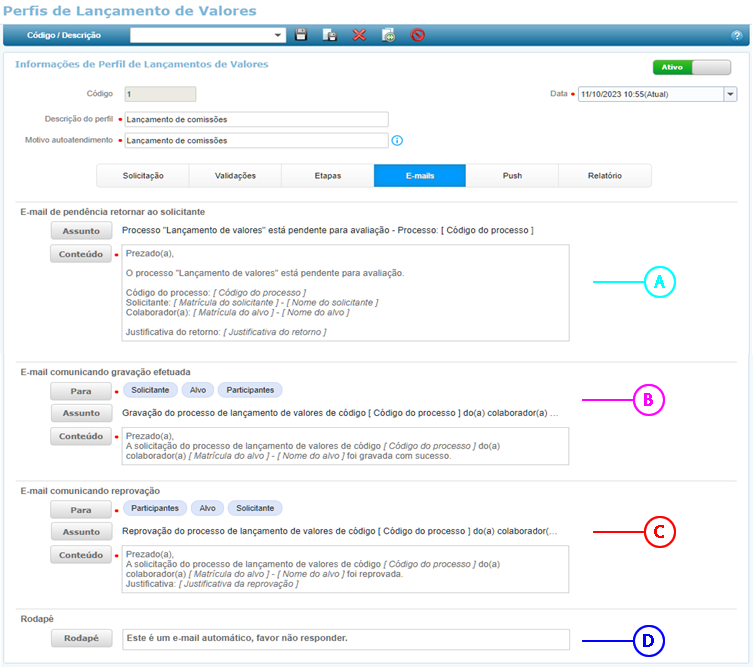
Task: Click Para button under E-mail comunicando reprovação
Action: [81, 509]
